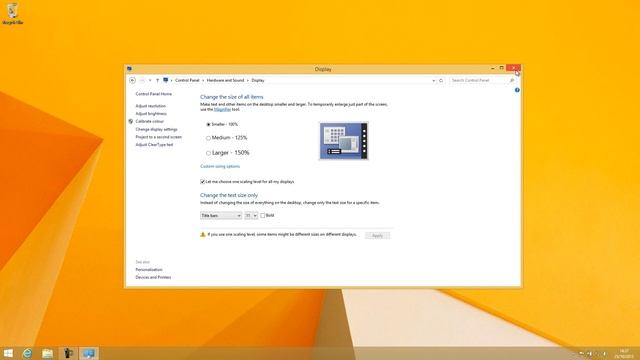
Task: Maximize the Display window
Action: (502, 68)
